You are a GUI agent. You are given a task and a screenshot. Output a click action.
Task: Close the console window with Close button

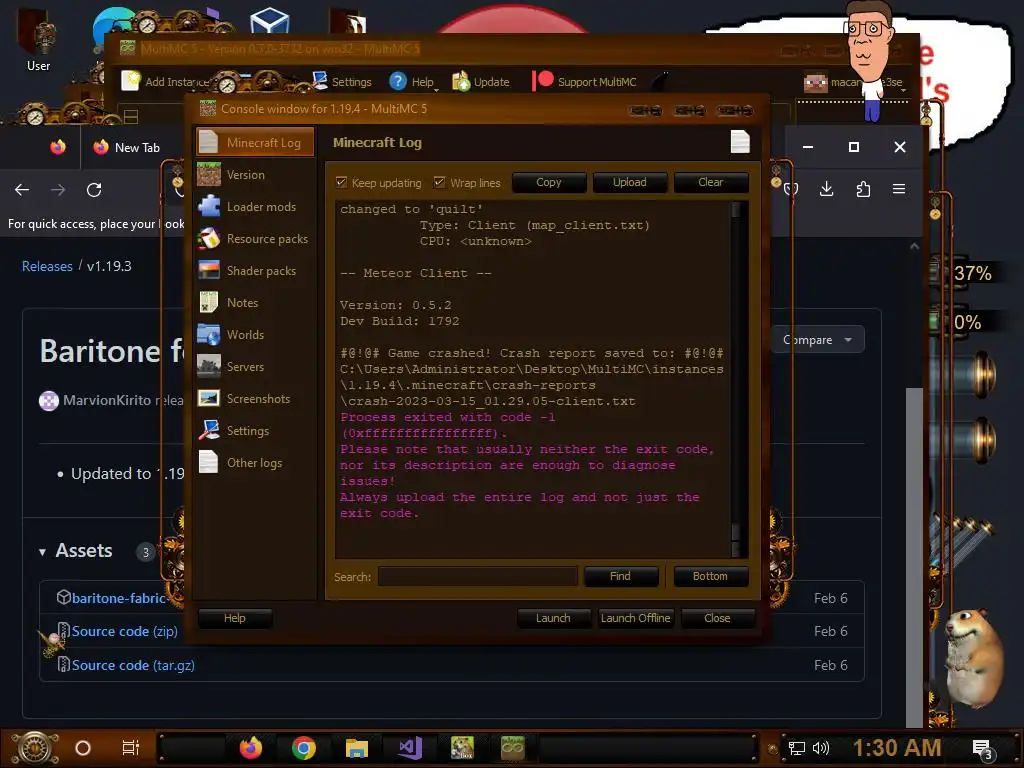click(x=717, y=618)
